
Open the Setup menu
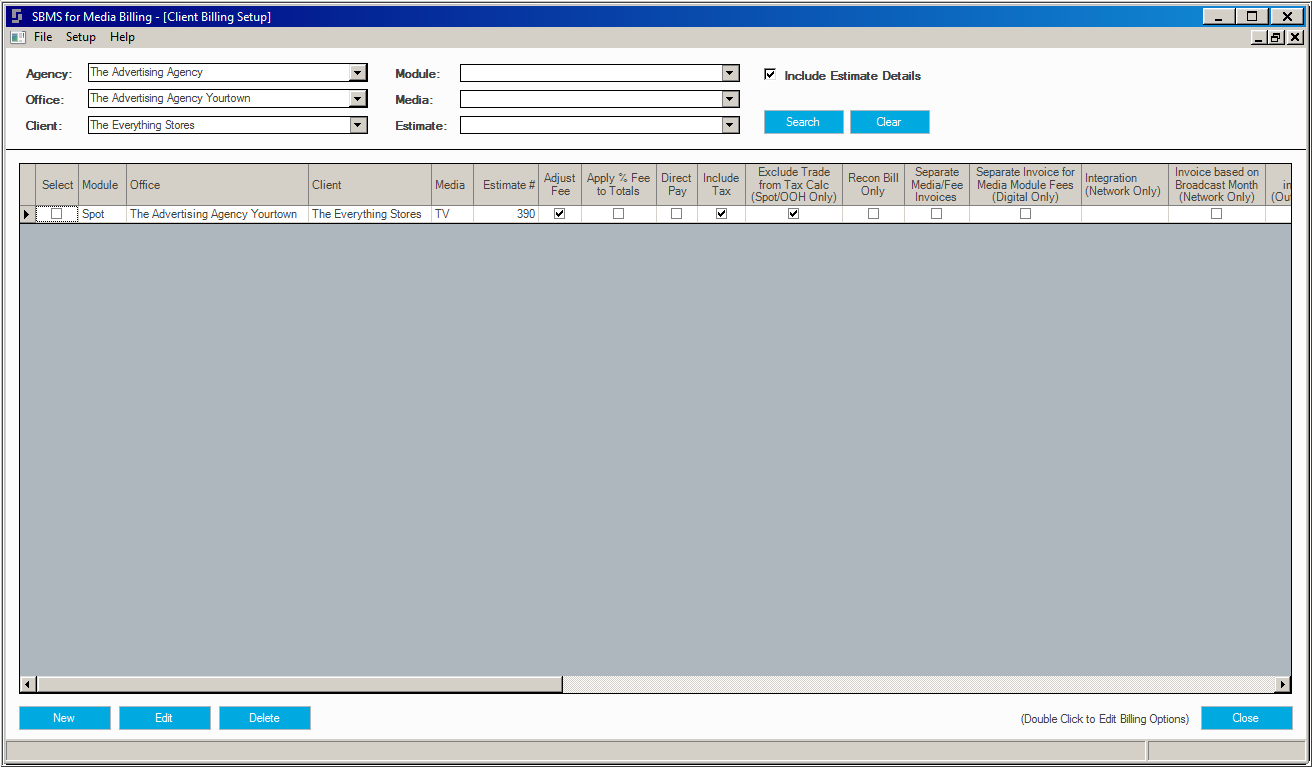point(81,37)
